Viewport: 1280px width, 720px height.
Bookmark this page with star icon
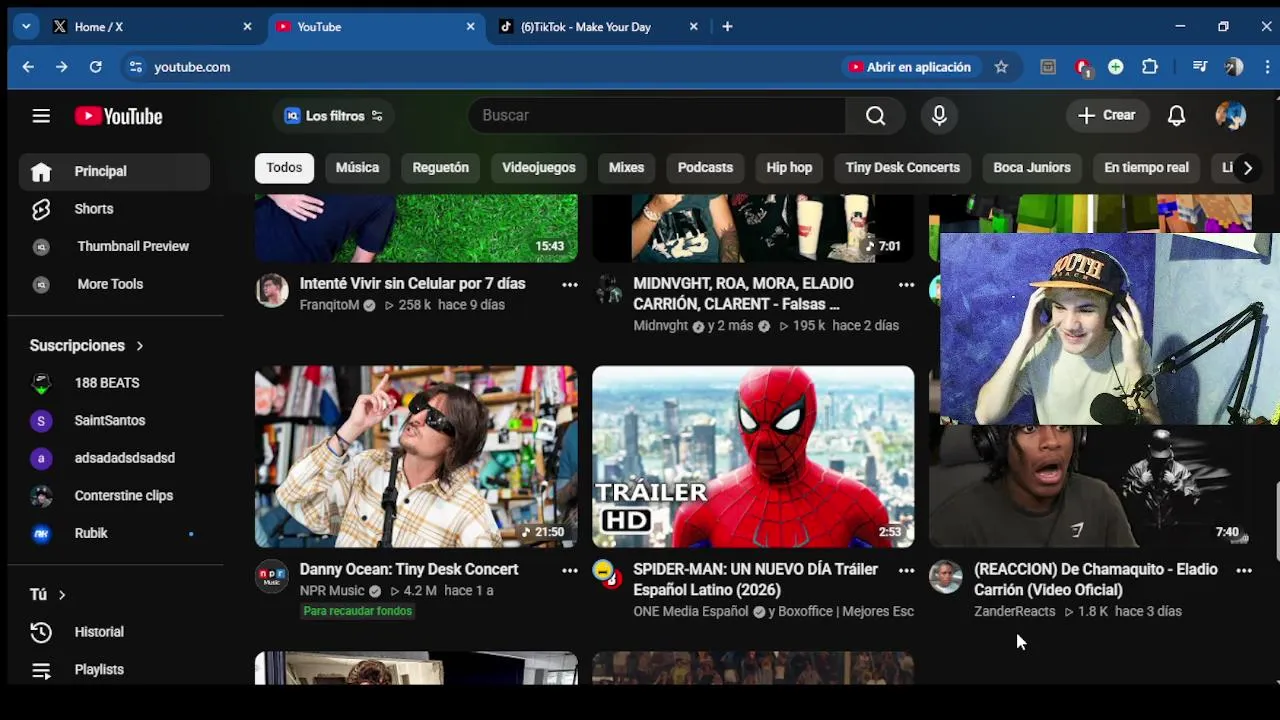(1001, 67)
